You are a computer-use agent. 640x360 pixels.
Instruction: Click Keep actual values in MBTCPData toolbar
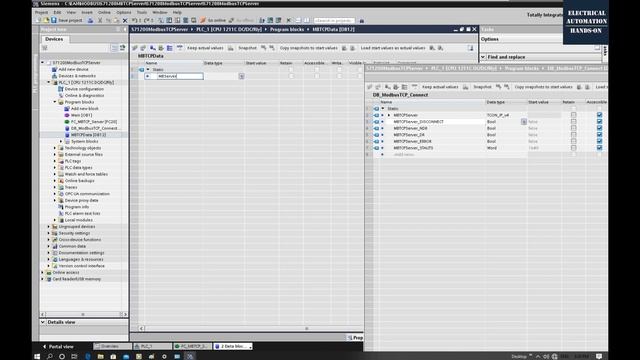pyautogui.click(x=205, y=48)
